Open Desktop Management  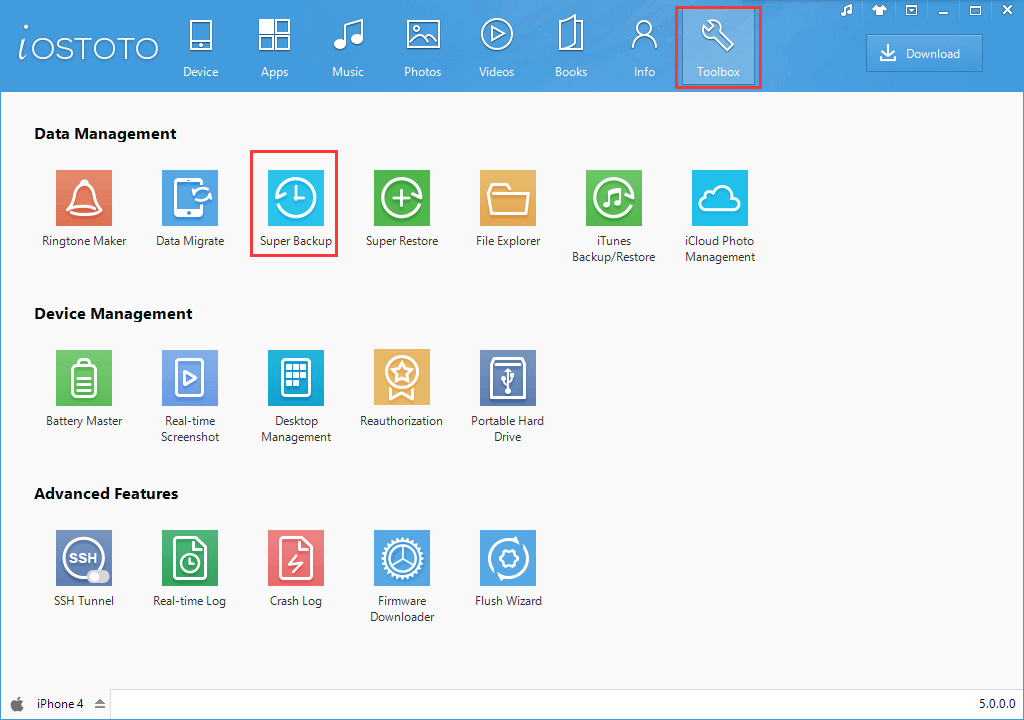pyautogui.click(x=296, y=378)
